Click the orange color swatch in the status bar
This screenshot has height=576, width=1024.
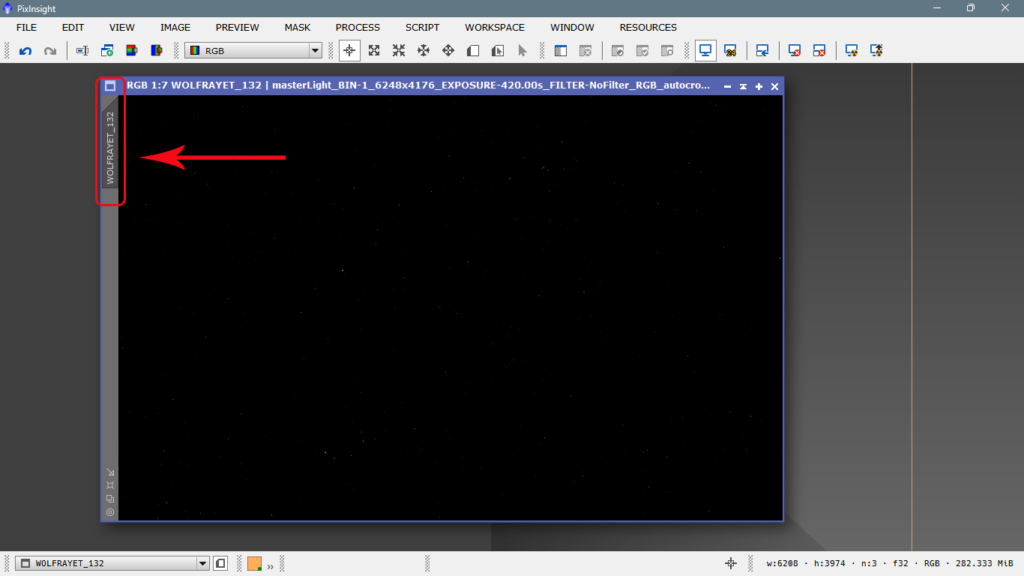click(x=255, y=563)
